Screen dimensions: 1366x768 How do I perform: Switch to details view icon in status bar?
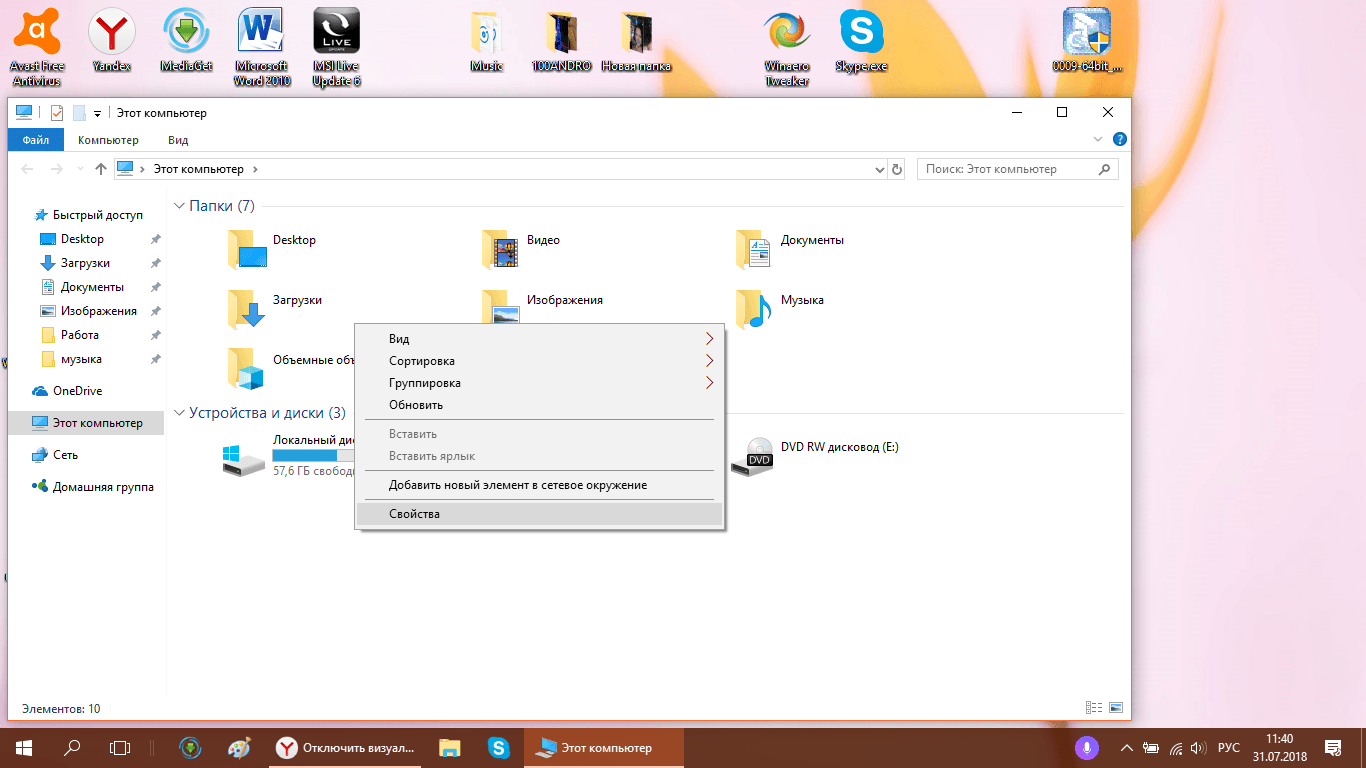point(1095,708)
